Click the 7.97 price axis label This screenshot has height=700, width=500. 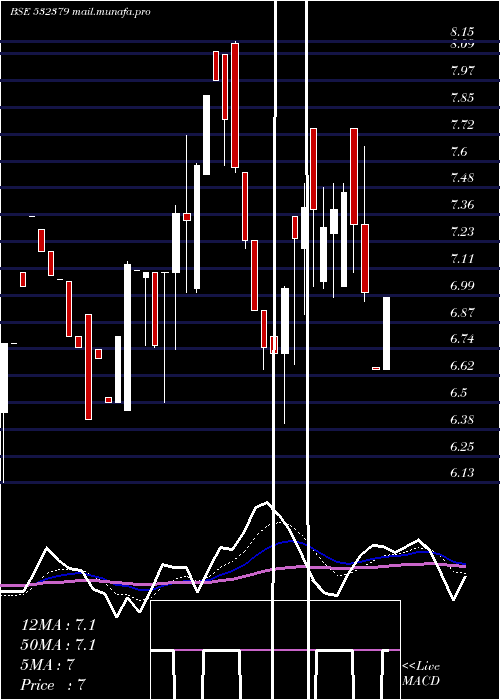click(462, 71)
